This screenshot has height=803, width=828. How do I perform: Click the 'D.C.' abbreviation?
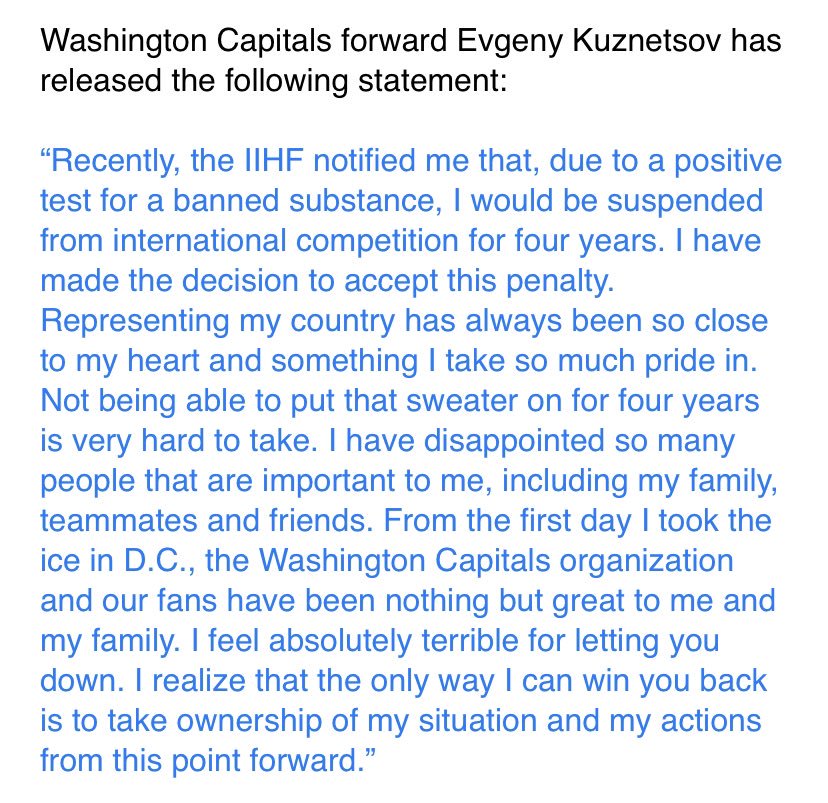[157, 561]
